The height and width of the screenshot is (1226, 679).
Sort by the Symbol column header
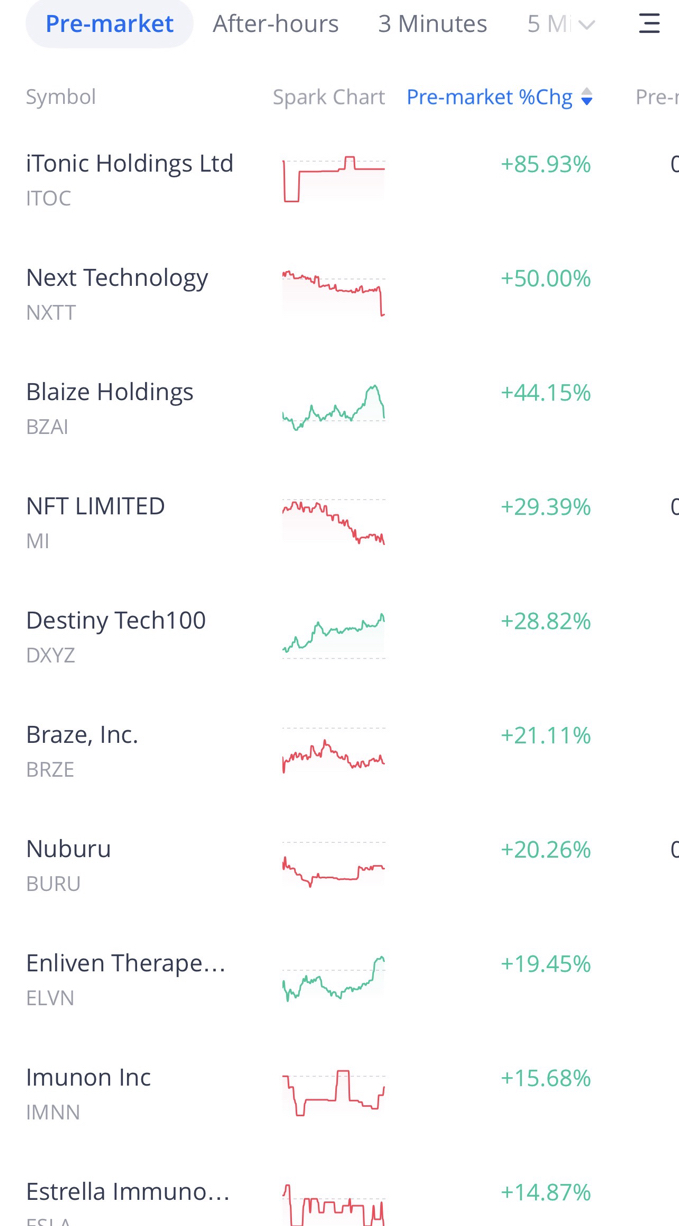point(61,97)
